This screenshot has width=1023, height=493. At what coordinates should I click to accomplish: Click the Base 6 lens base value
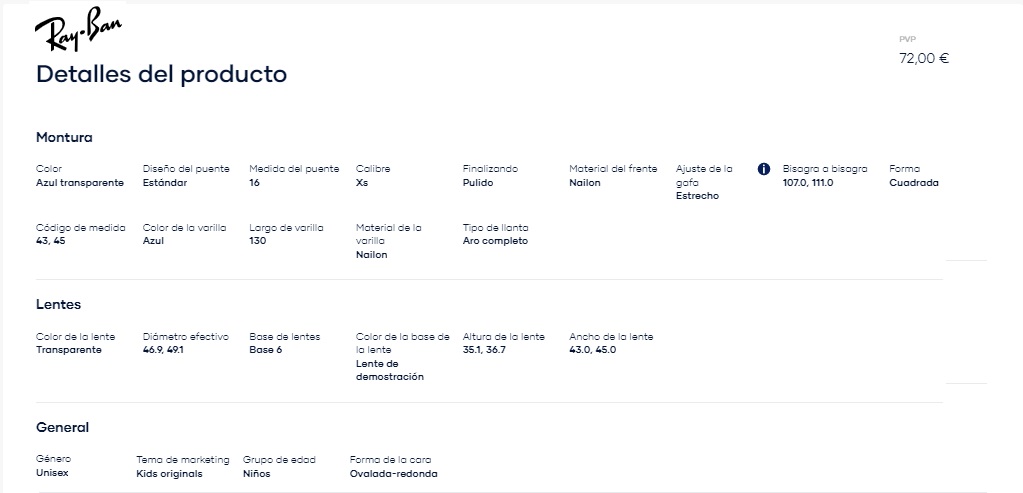click(266, 350)
